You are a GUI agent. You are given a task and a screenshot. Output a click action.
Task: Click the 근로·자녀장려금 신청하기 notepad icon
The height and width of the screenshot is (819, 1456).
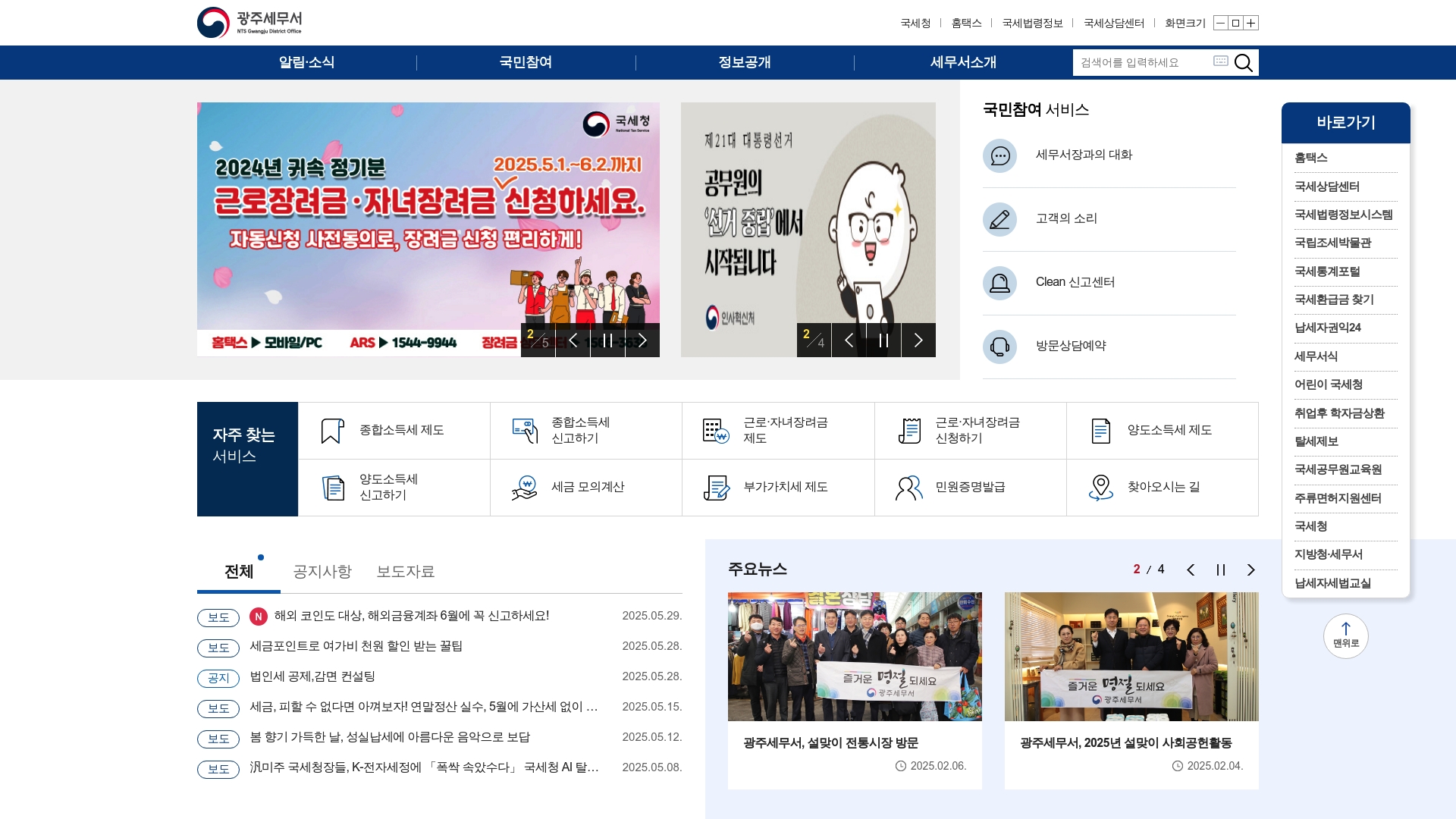909,431
